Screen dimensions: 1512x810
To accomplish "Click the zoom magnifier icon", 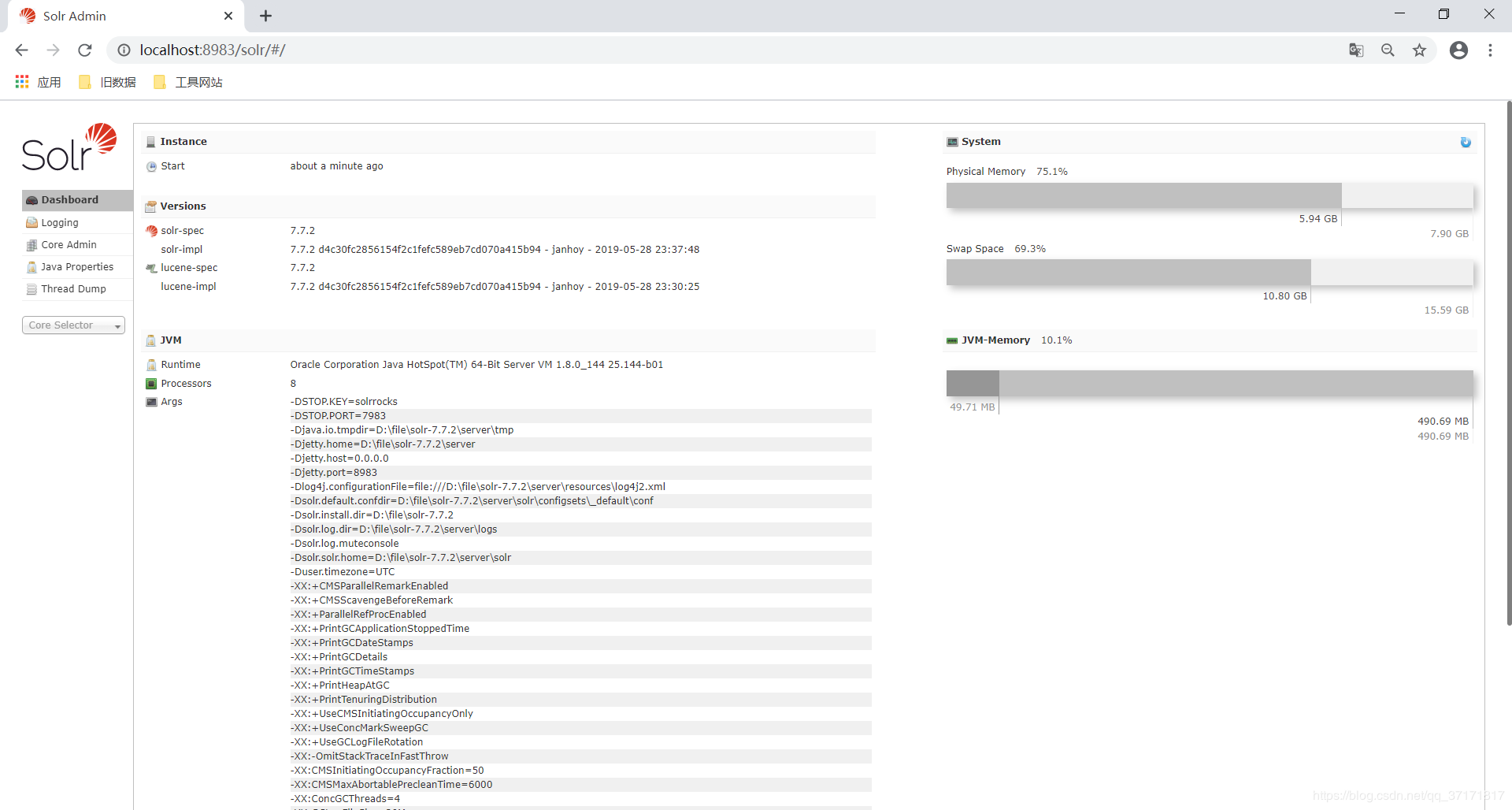I will (x=1388, y=50).
